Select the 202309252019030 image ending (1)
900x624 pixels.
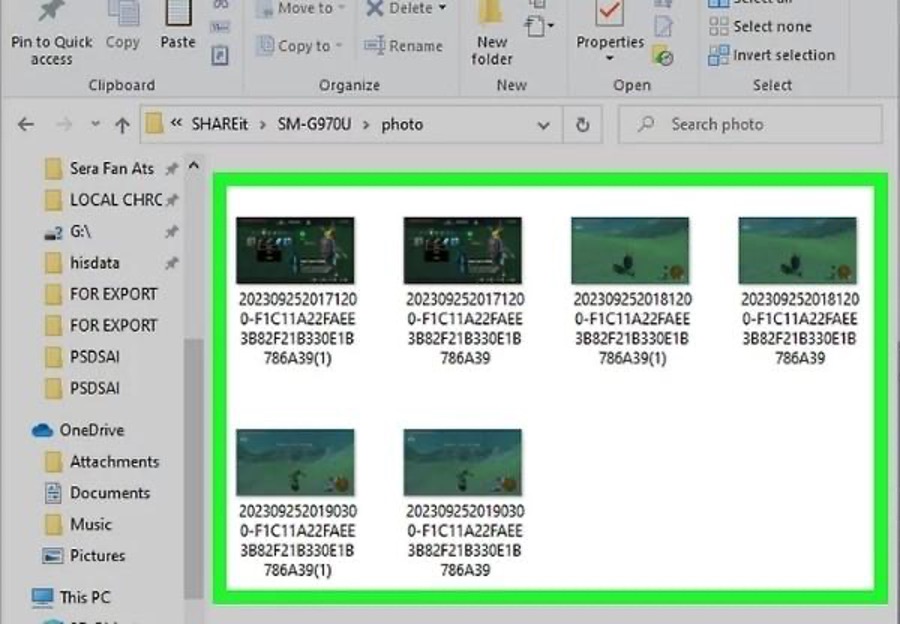(x=297, y=503)
